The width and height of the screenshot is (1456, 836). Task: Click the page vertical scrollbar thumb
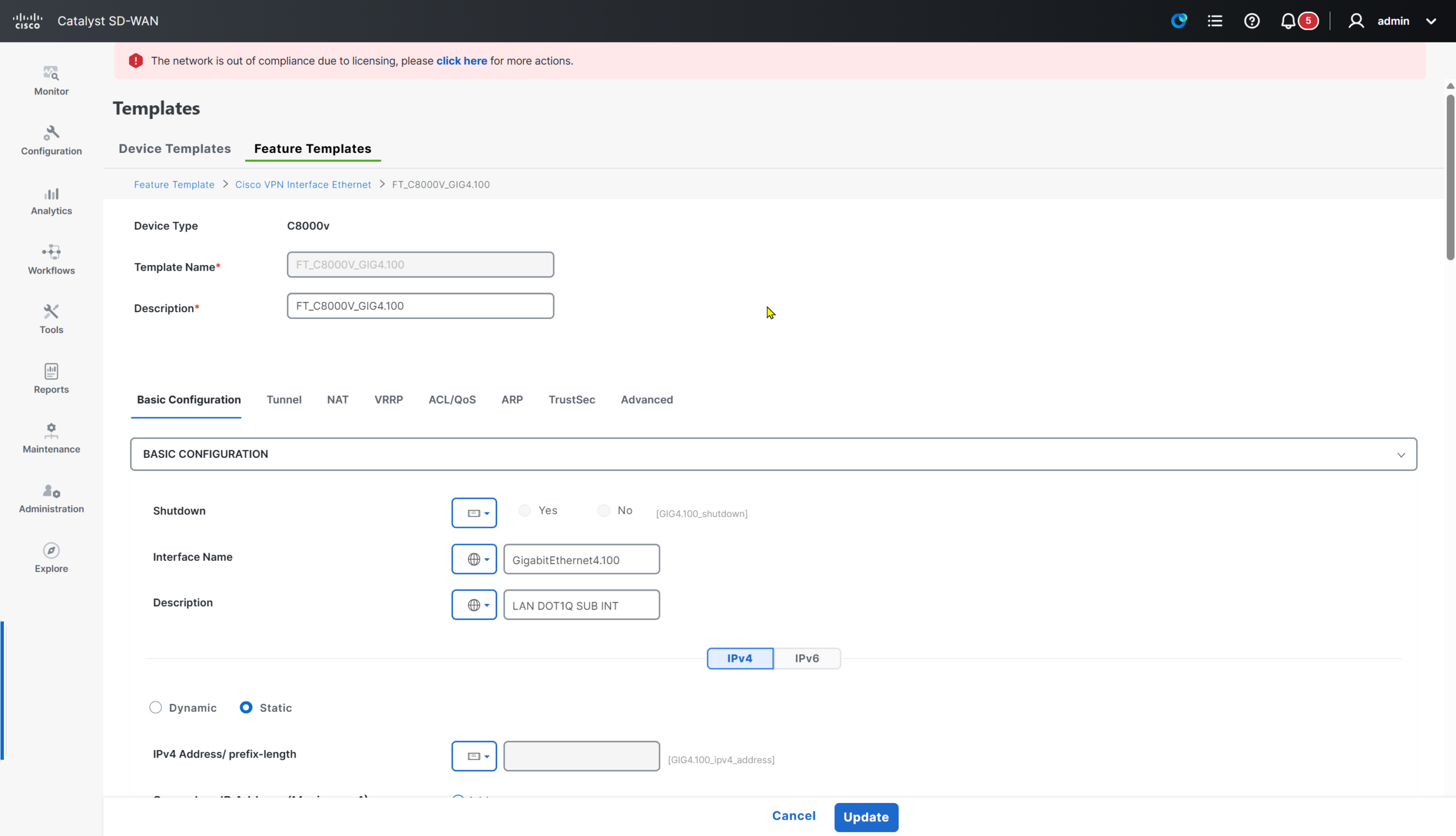pos(1450,177)
